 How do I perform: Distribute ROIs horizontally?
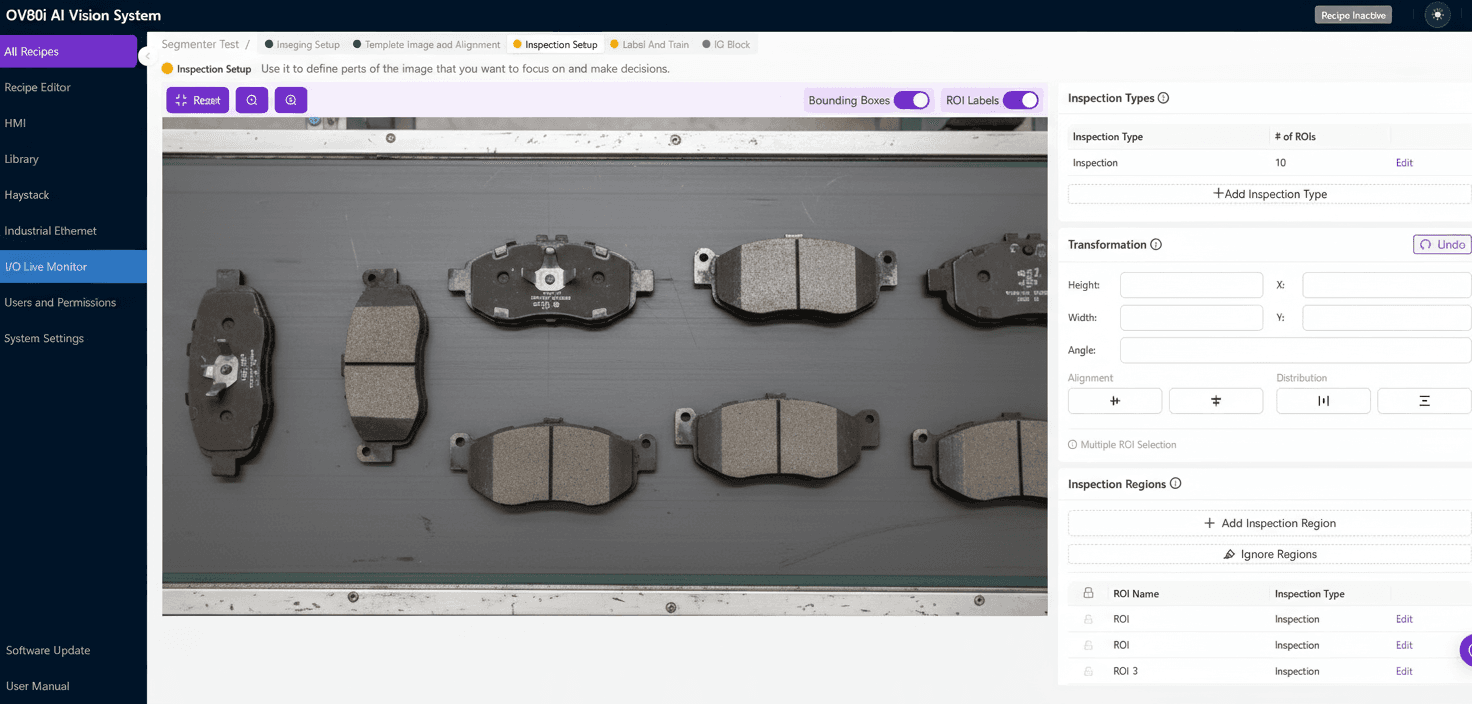coord(1323,400)
